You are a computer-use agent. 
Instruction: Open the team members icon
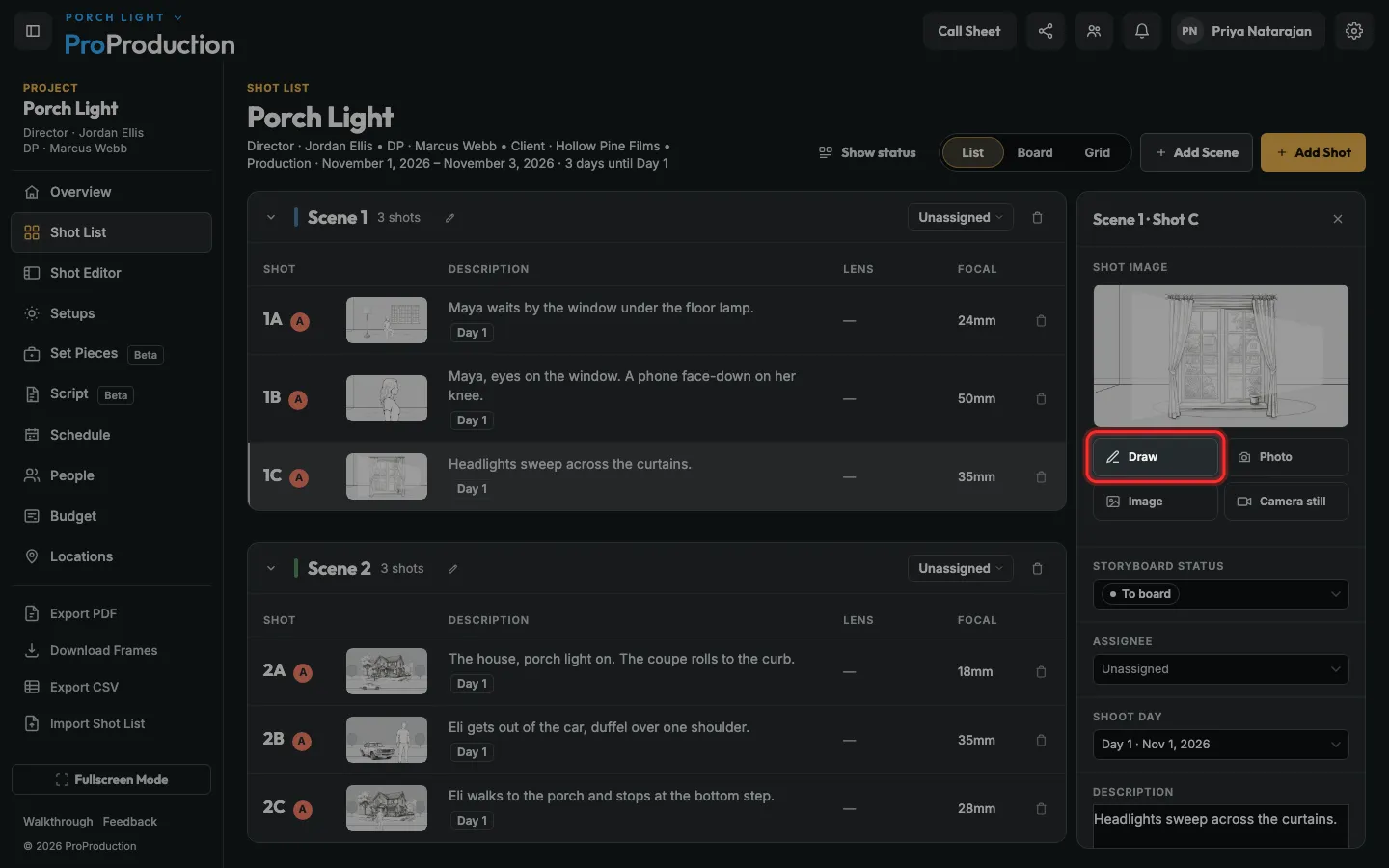(x=1094, y=31)
